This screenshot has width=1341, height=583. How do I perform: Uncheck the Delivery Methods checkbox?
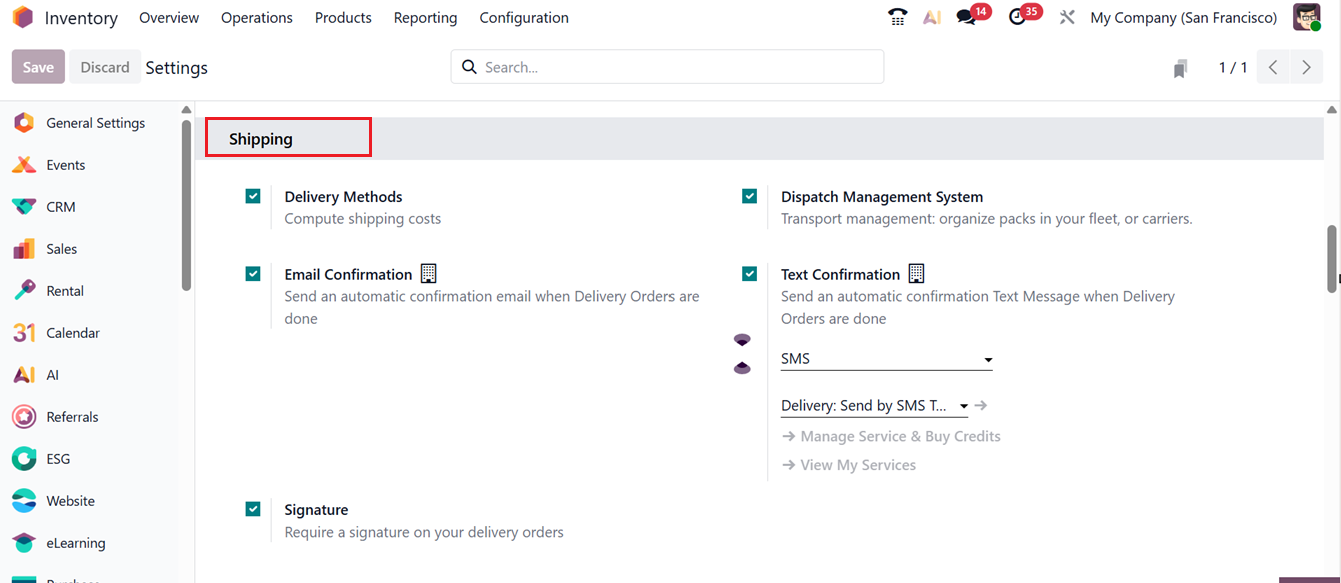point(253,196)
